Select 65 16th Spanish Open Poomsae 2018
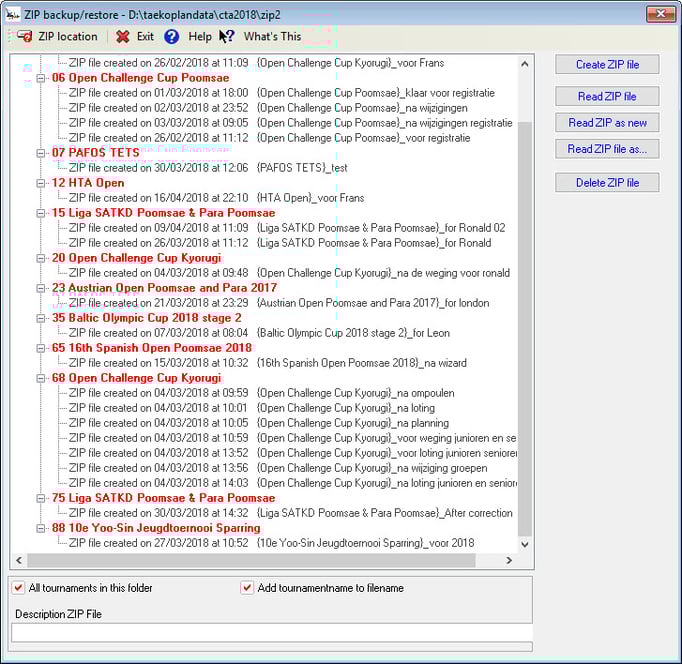682x664 pixels. pyautogui.click(x=151, y=348)
